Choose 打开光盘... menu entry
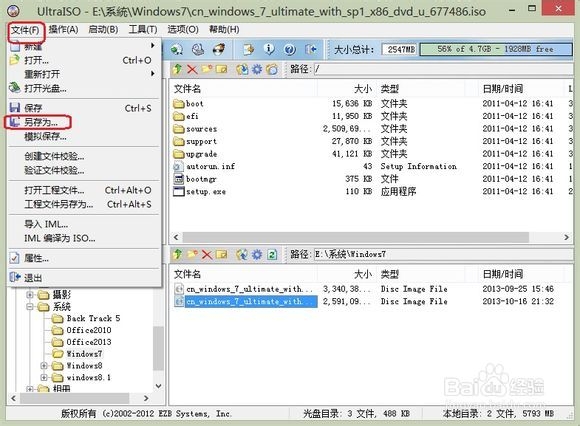580x426 pixels. pyautogui.click(x=84, y=88)
